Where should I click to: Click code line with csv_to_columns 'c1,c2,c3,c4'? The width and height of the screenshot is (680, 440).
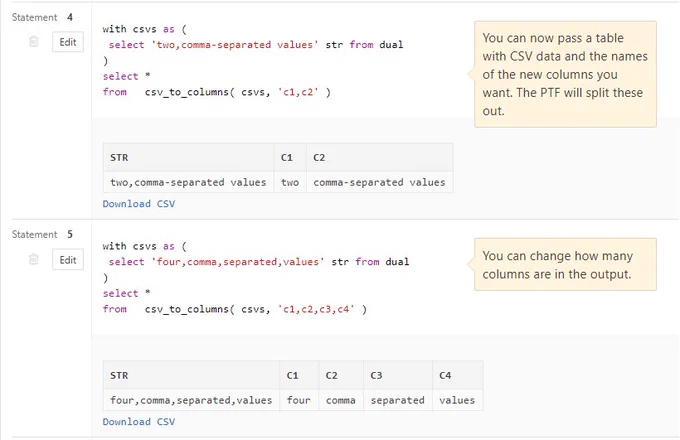[235, 309]
